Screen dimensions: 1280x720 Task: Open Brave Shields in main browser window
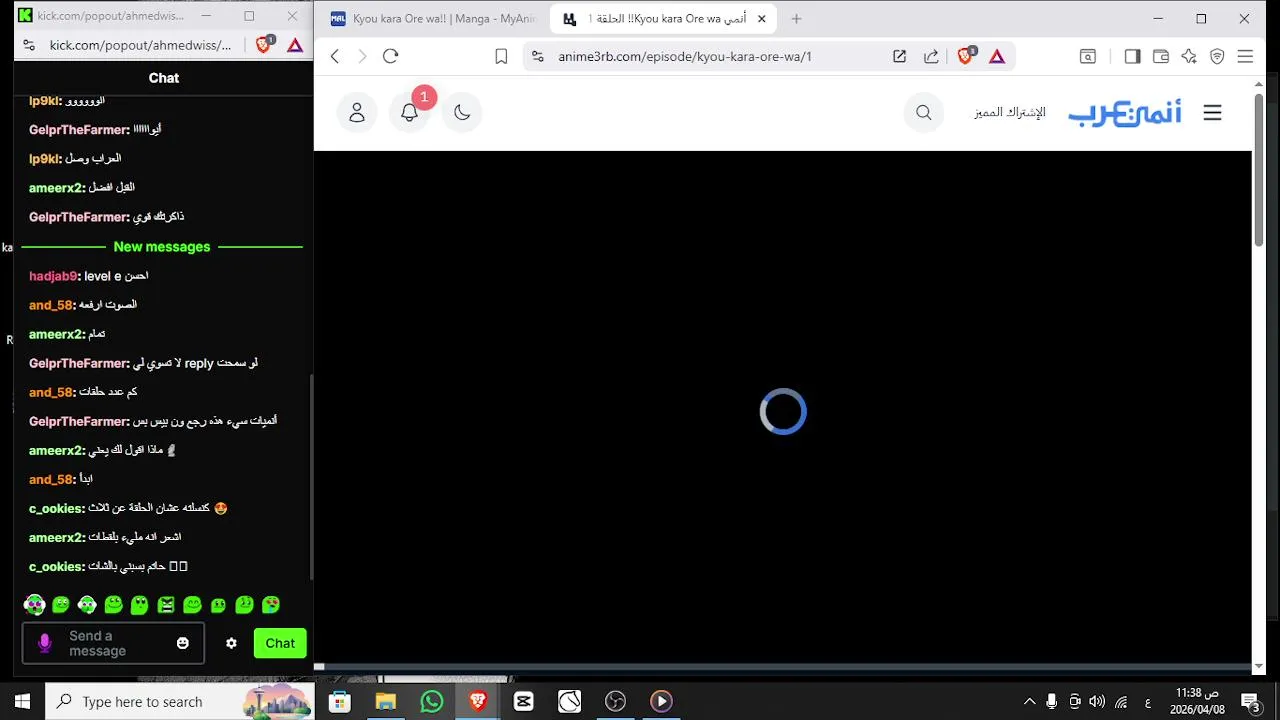[965, 57]
